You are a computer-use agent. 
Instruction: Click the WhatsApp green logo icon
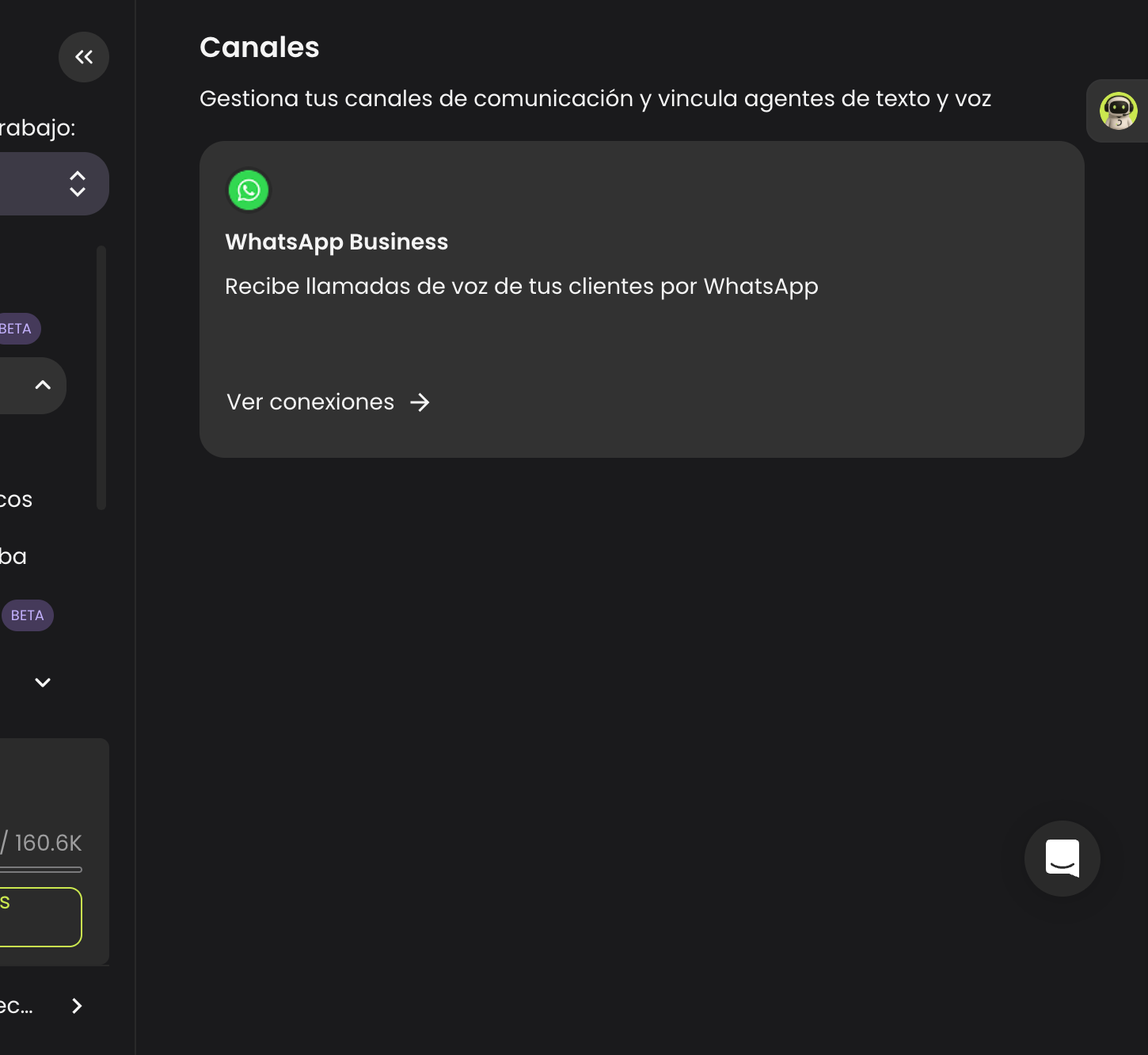(x=249, y=190)
